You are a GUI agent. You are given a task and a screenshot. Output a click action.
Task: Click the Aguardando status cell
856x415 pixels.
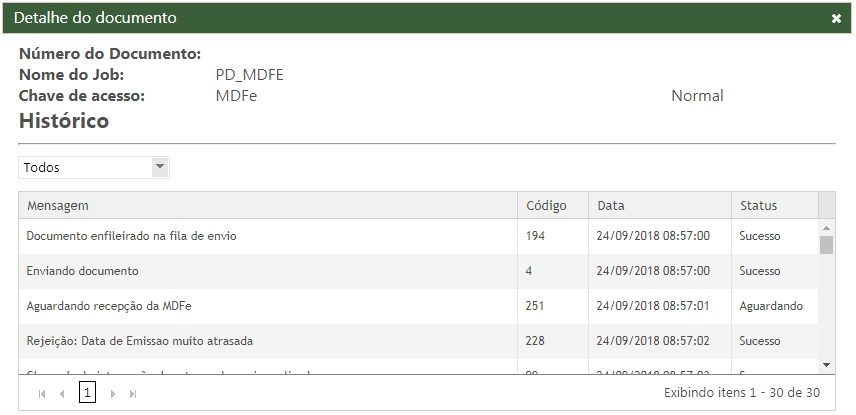coord(770,306)
